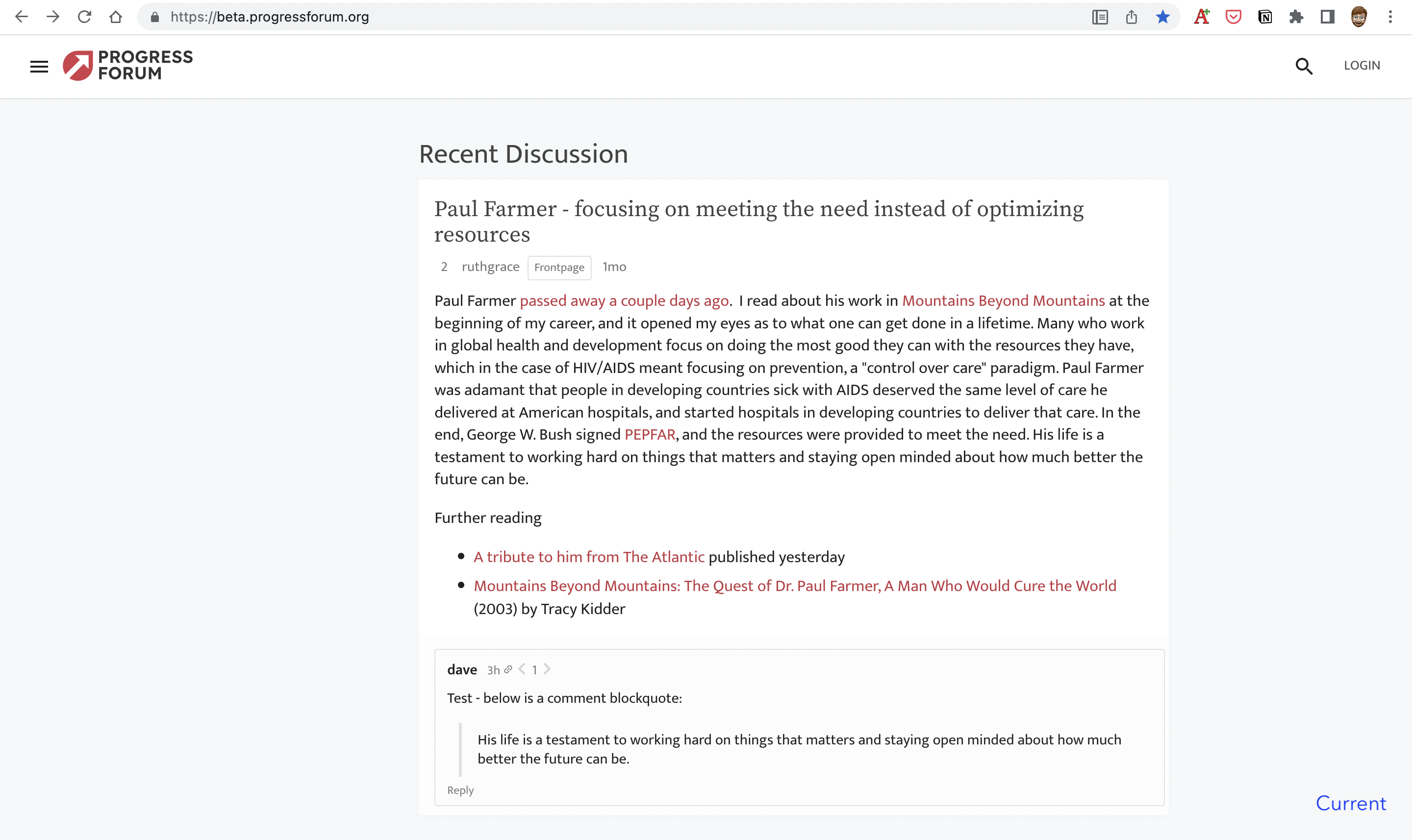
Task: Open Chrome's three-dot menu
Action: coord(1390,17)
